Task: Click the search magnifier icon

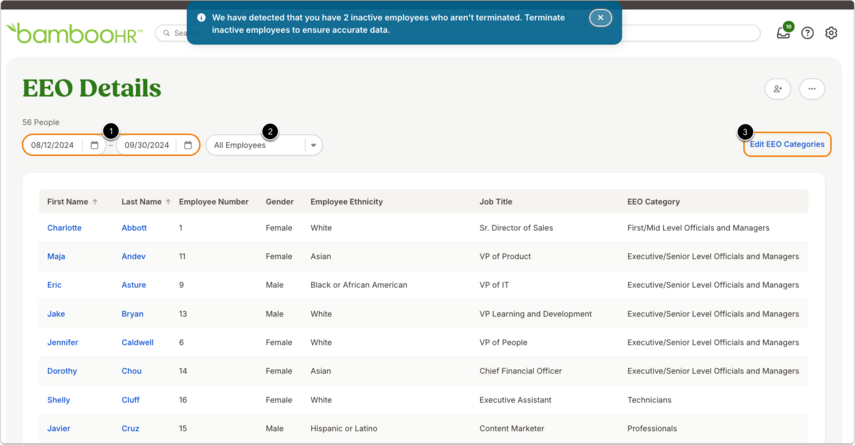Action: [167, 33]
